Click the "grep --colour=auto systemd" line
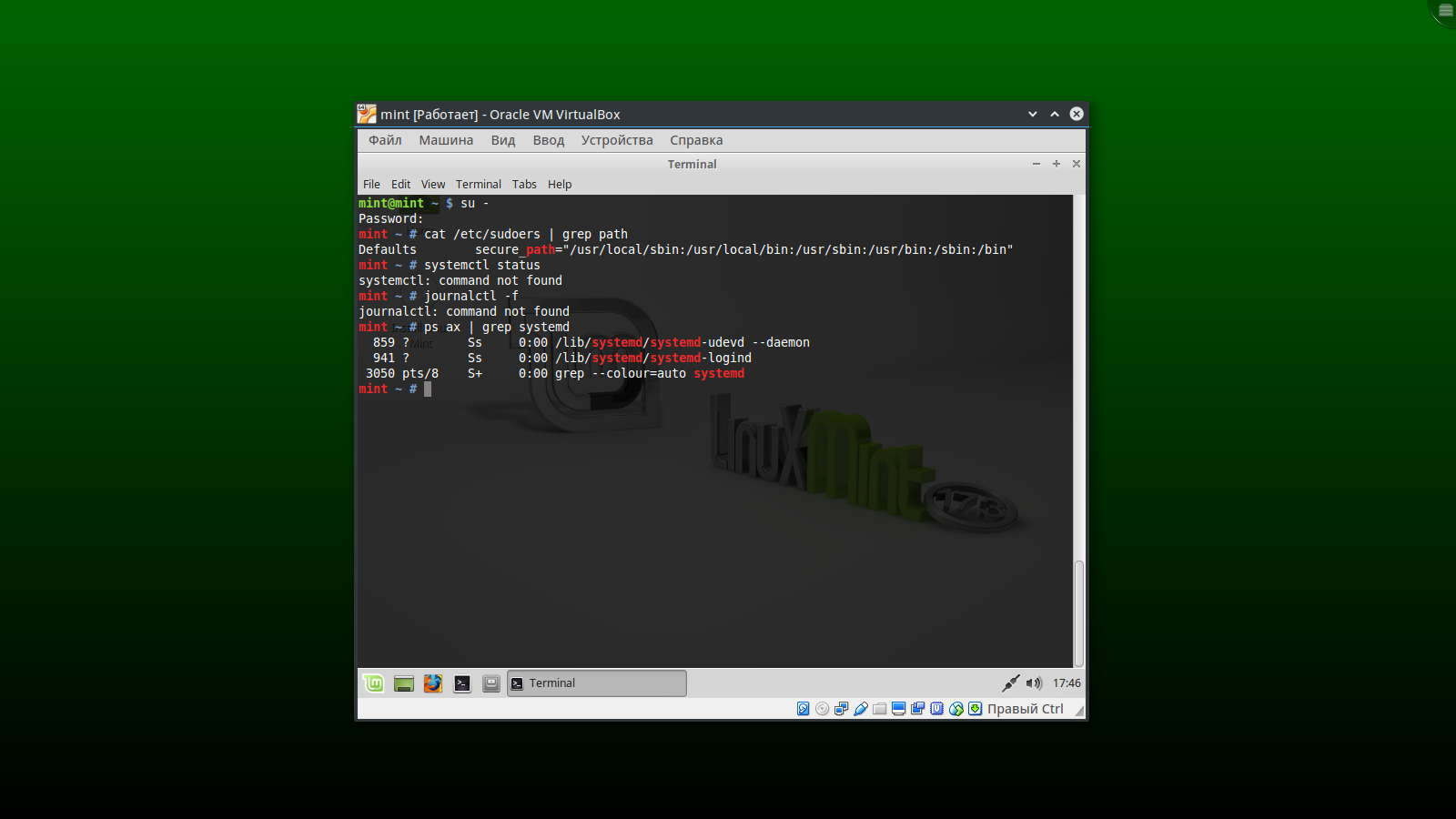Viewport: 1456px width, 819px height. pos(555,373)
